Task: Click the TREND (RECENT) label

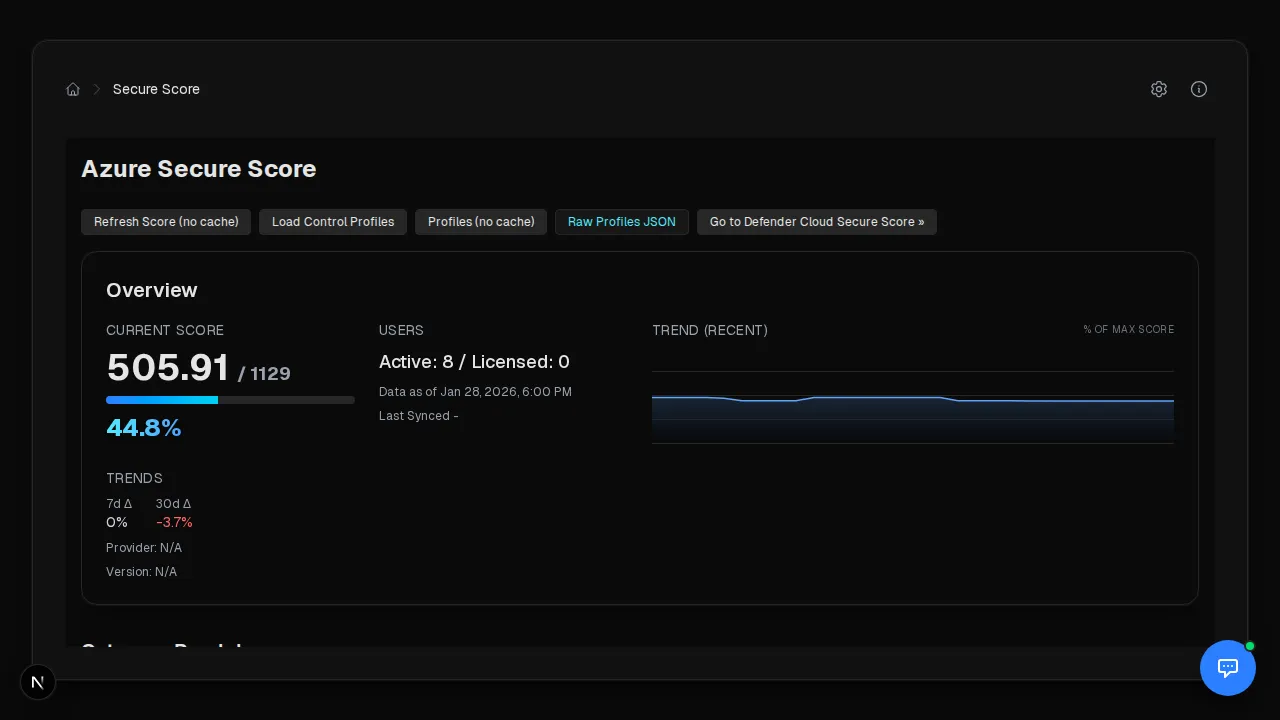Action: click(x=710, y=330)
